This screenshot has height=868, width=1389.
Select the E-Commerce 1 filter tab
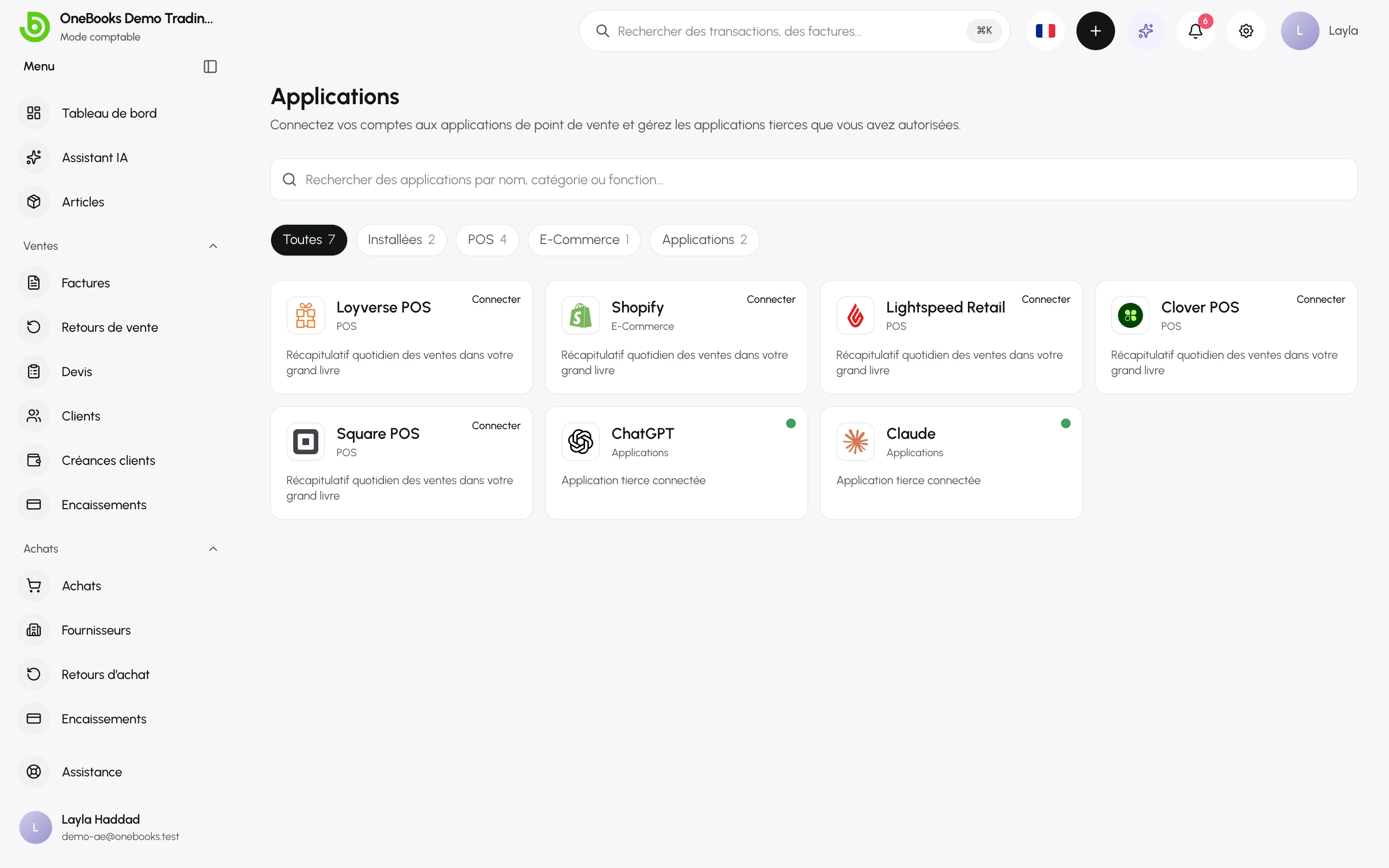pyautogui.click(x=585, y=240)
